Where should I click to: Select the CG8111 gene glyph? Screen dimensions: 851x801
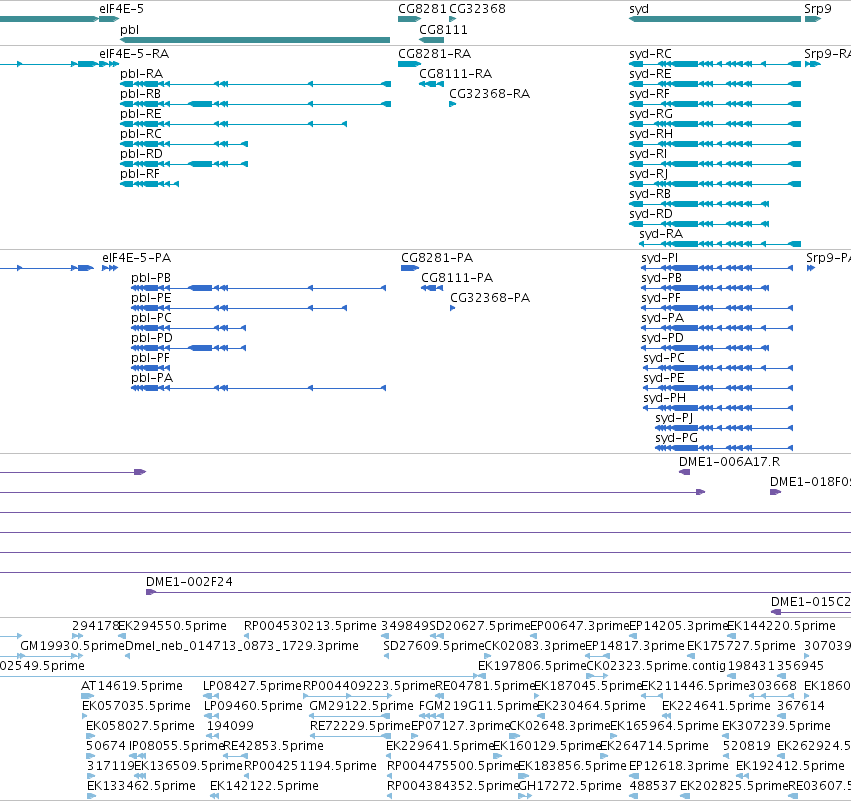(431, 40)
